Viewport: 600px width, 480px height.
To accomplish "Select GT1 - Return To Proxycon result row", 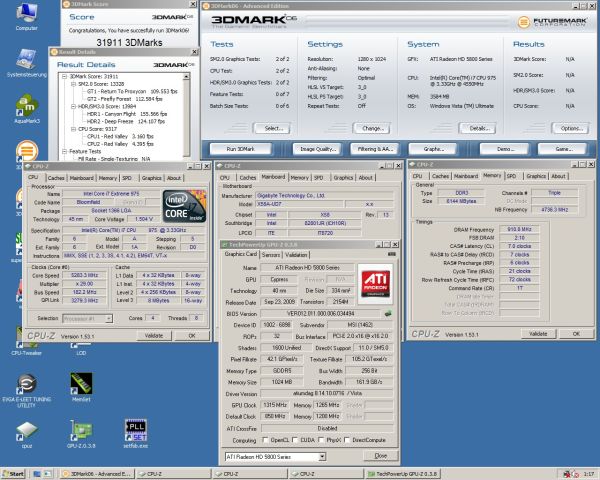I will (132, 91).
